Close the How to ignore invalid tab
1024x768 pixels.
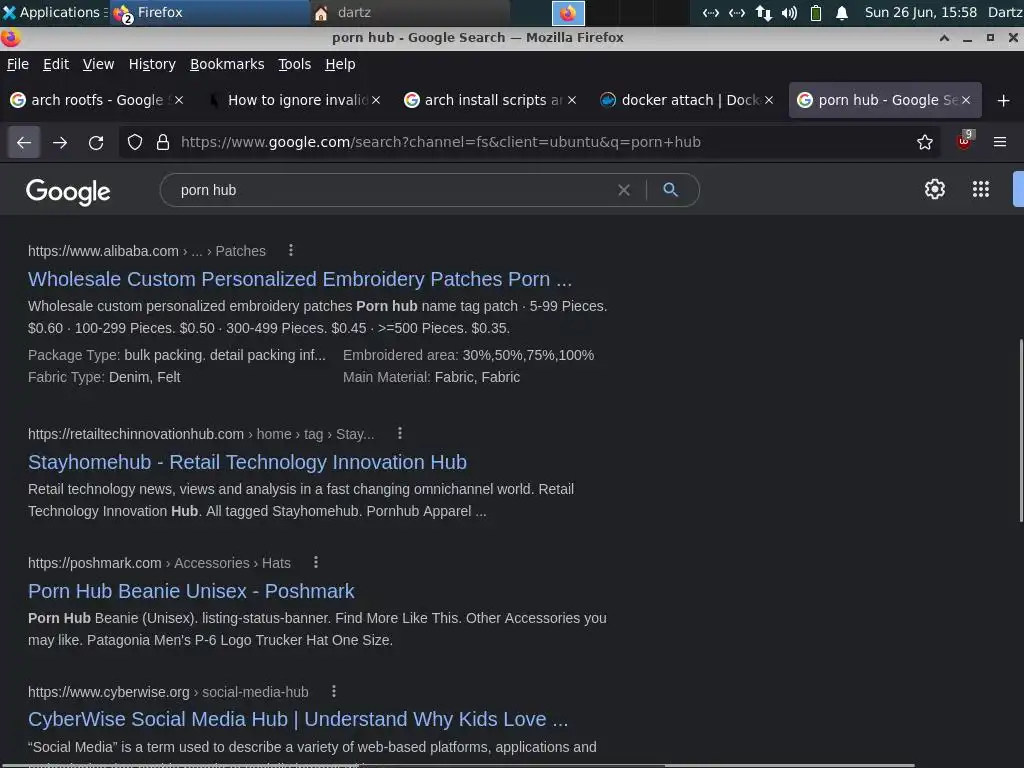coord(376,100)
